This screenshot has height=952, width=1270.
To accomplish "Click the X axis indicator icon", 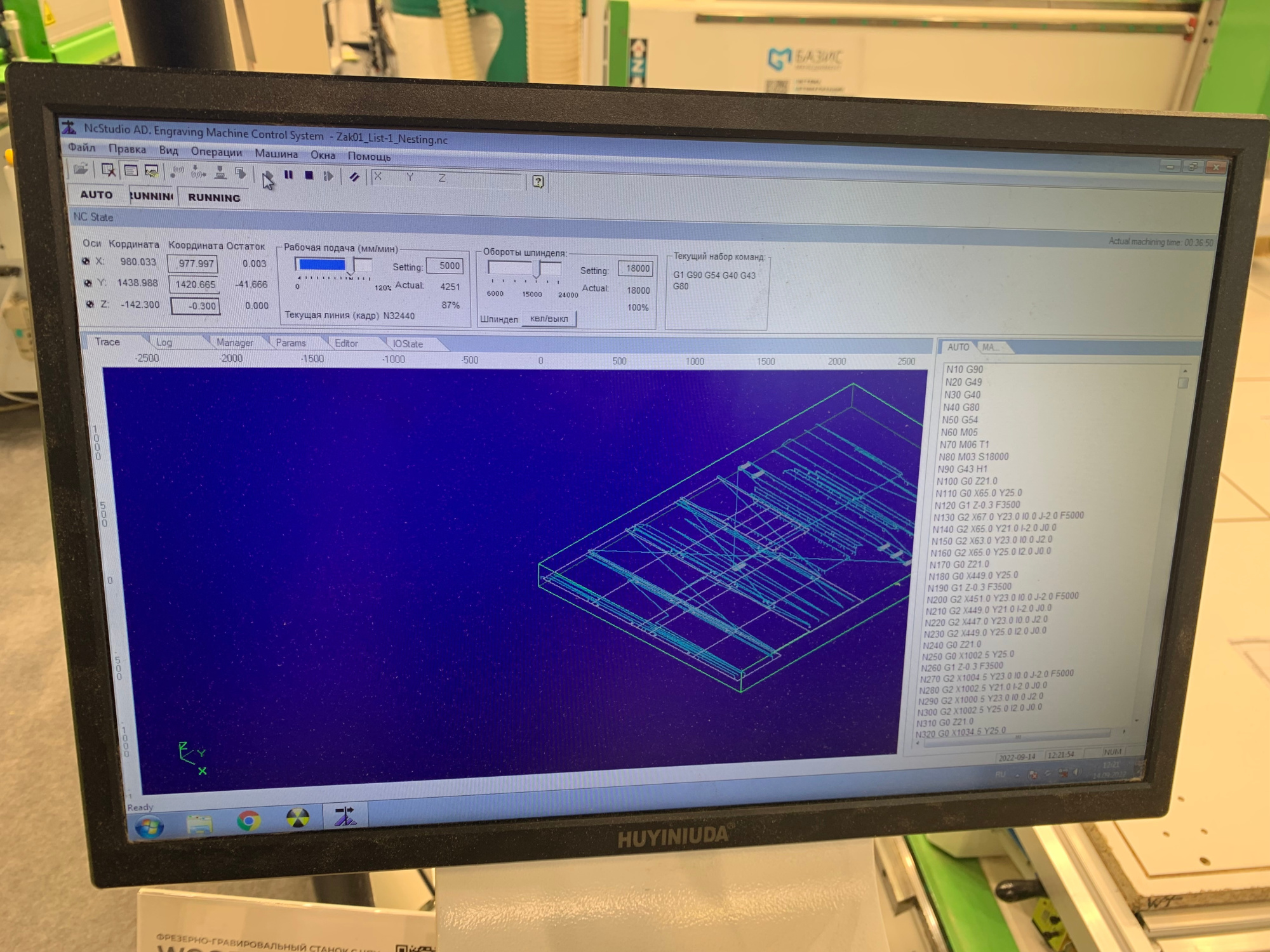I will (86, 261).
